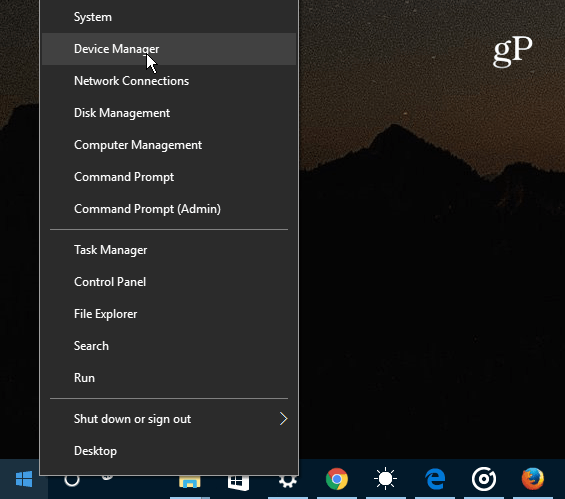
Task: Open Network Connections
Action: point(169,81)
